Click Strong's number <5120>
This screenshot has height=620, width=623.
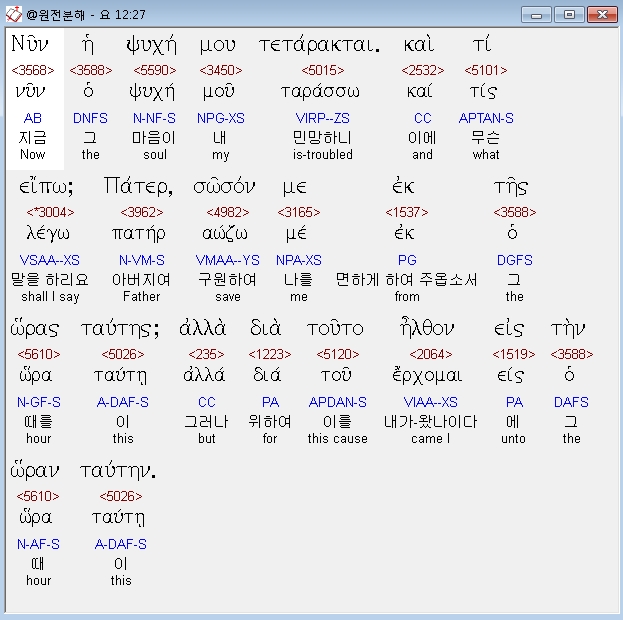tap(338, 354)
